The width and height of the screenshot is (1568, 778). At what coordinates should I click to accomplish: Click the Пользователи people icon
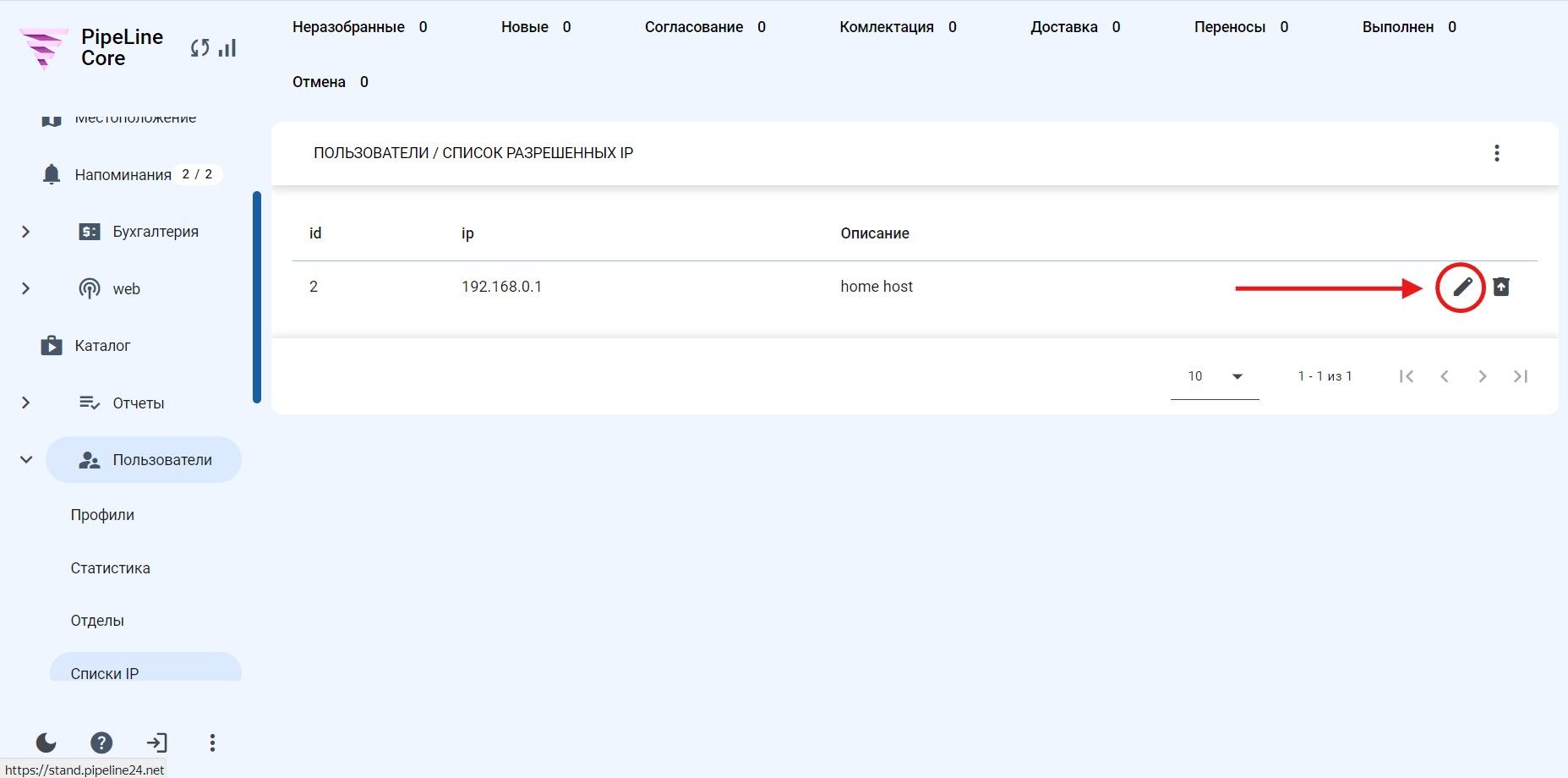(x=90, y=460)
